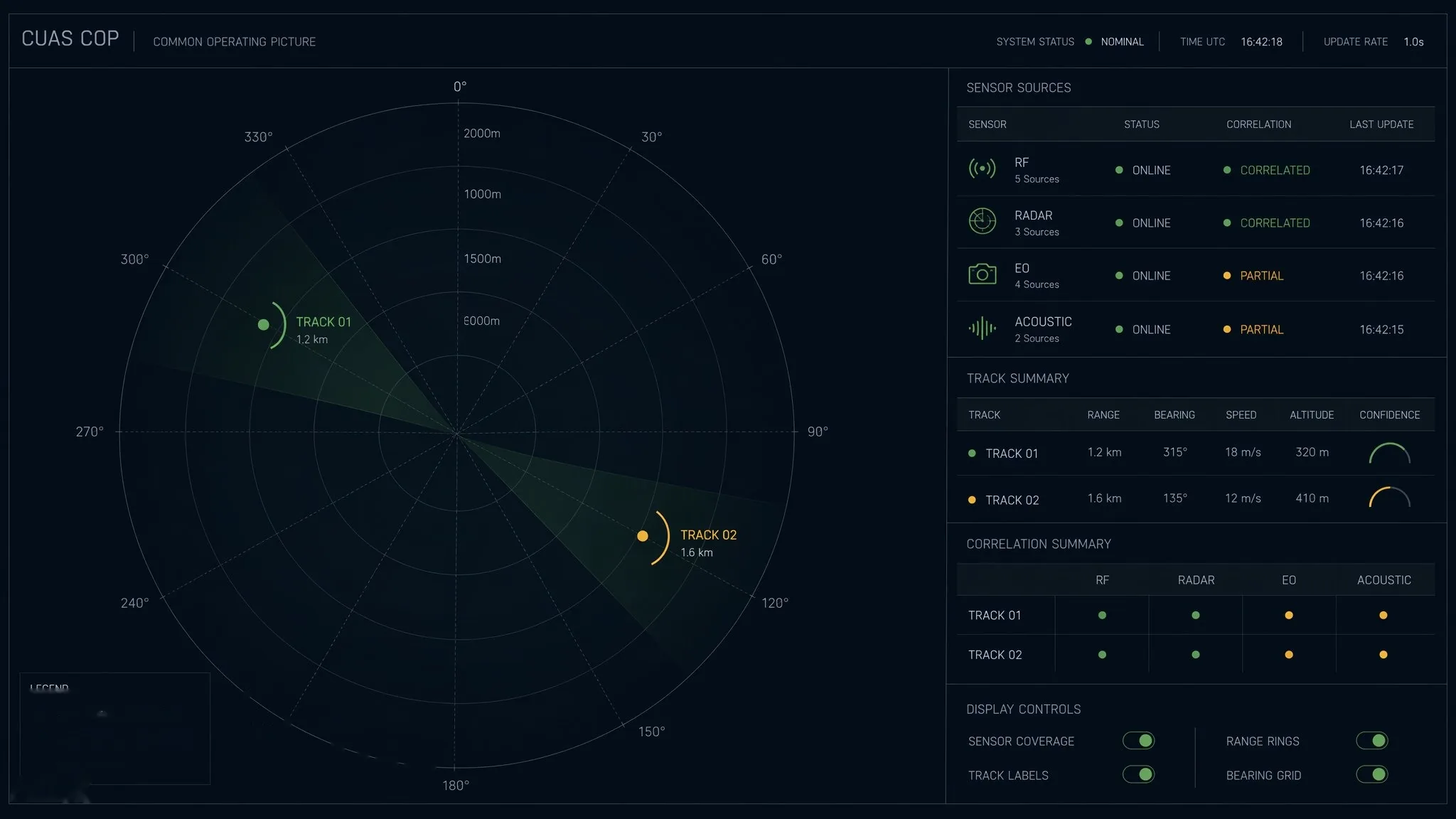Click TRACK 02 ACOUSTIC correlation dot
Image resolution: width=1456 pixels, height=819 pixels.
1383,655
